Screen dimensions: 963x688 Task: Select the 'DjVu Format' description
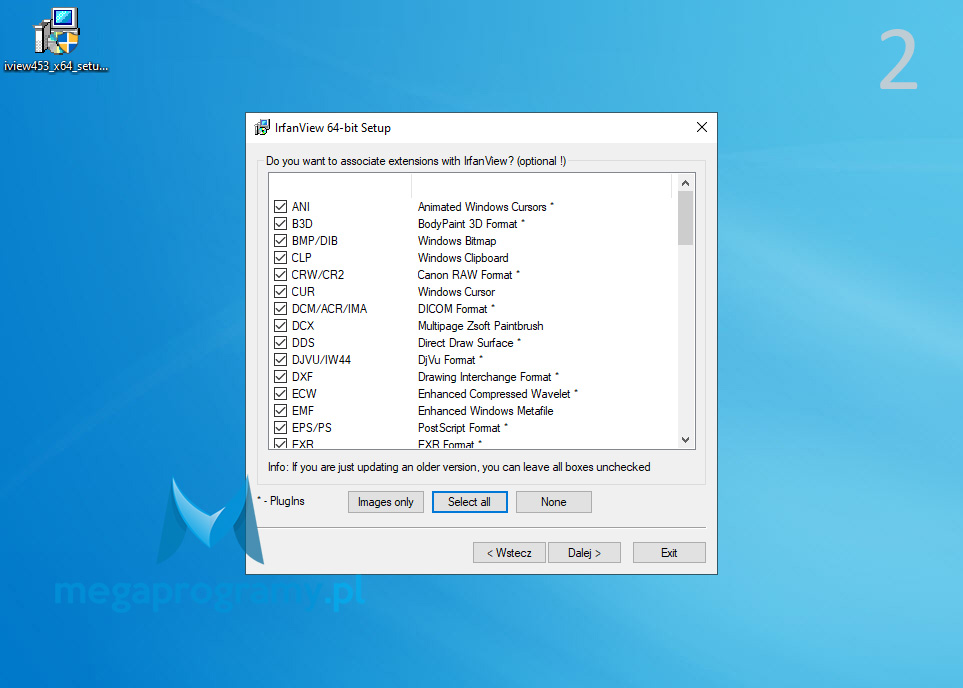pos(450,360)
